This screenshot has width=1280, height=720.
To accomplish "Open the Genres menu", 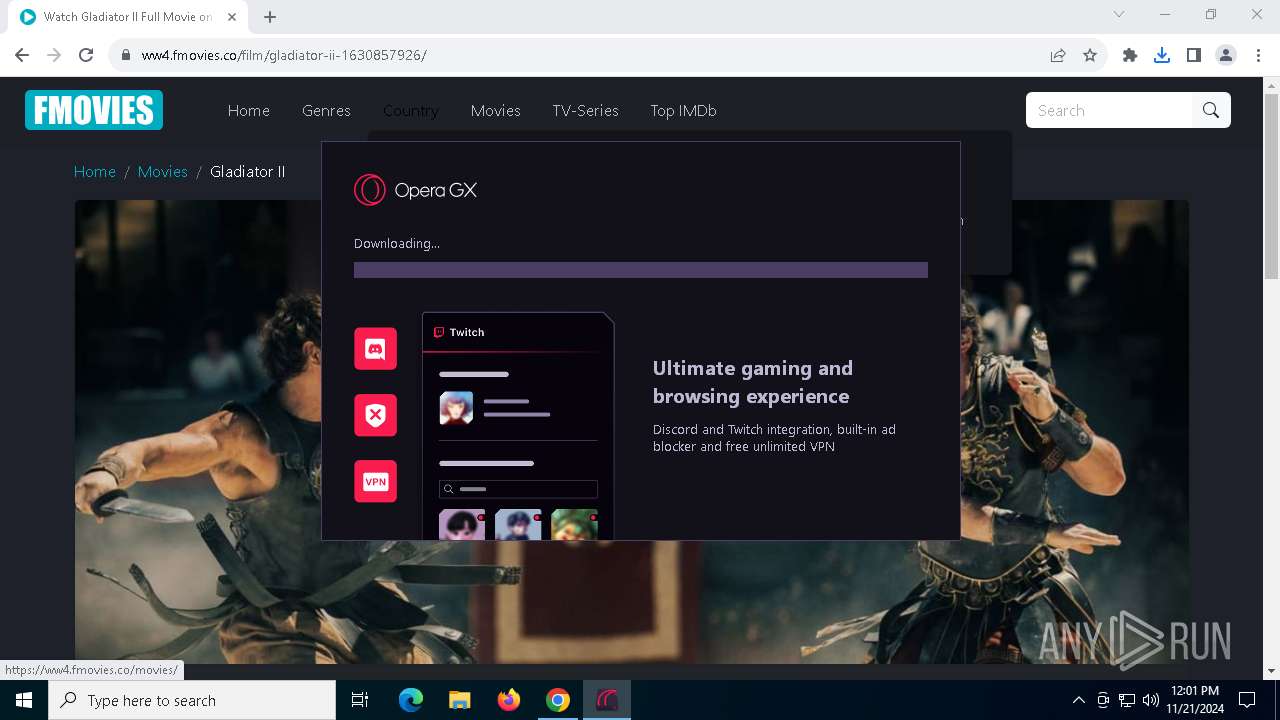I will [326, 111].
